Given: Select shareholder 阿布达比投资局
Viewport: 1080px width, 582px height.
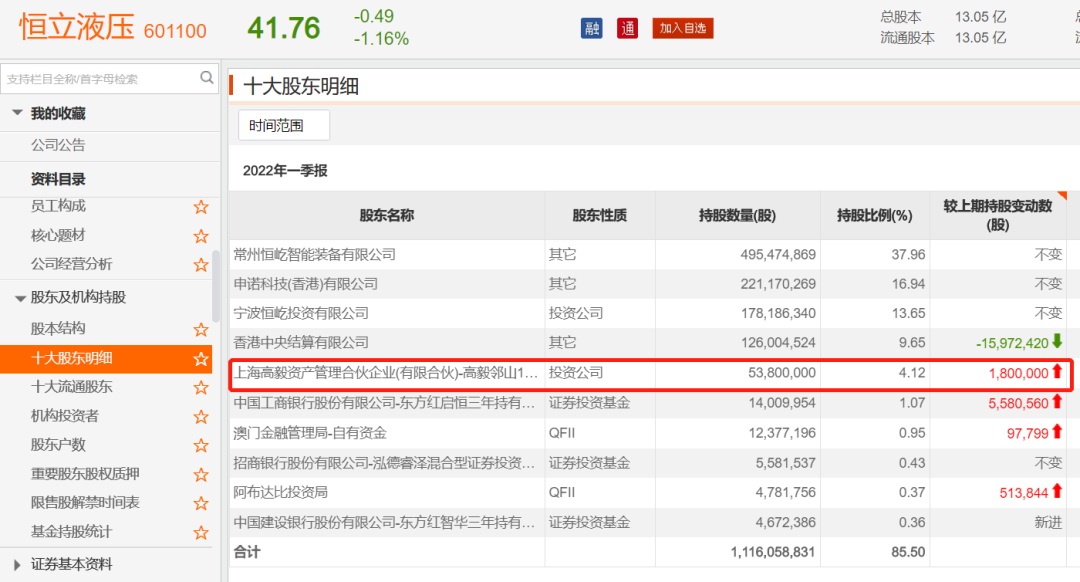Looking at the screenshot, I should tap(280, 492).
